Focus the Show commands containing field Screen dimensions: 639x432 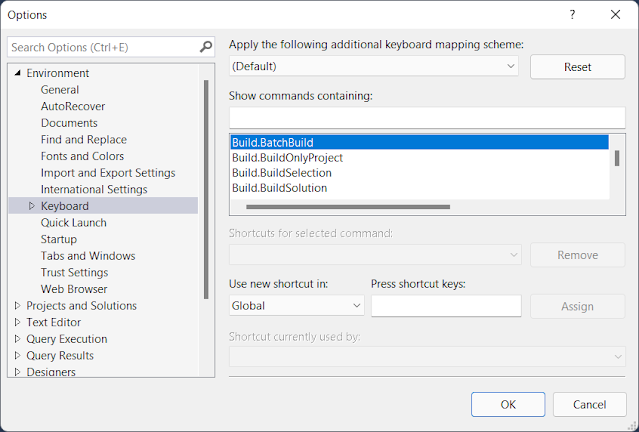coord(419,117)
